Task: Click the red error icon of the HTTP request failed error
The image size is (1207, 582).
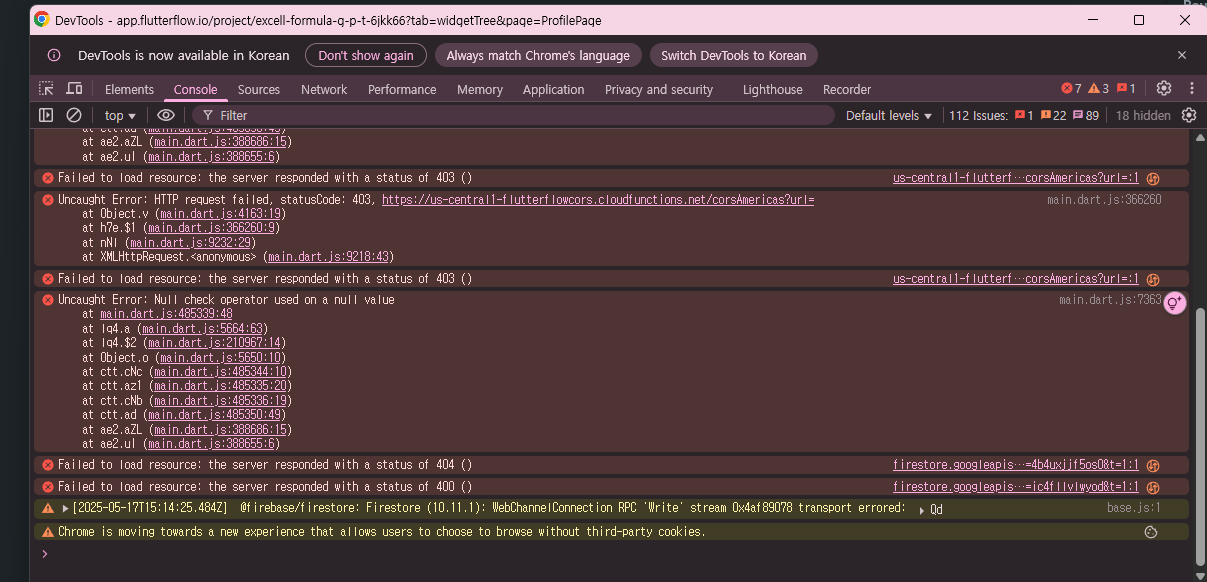Action: [48, 200]
